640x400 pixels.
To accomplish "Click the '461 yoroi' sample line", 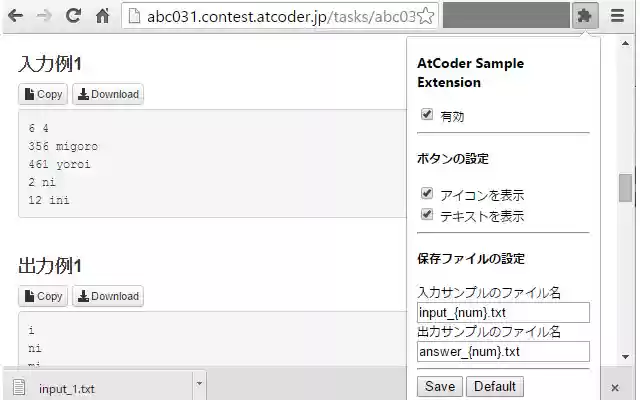I will tap(60, 164).
